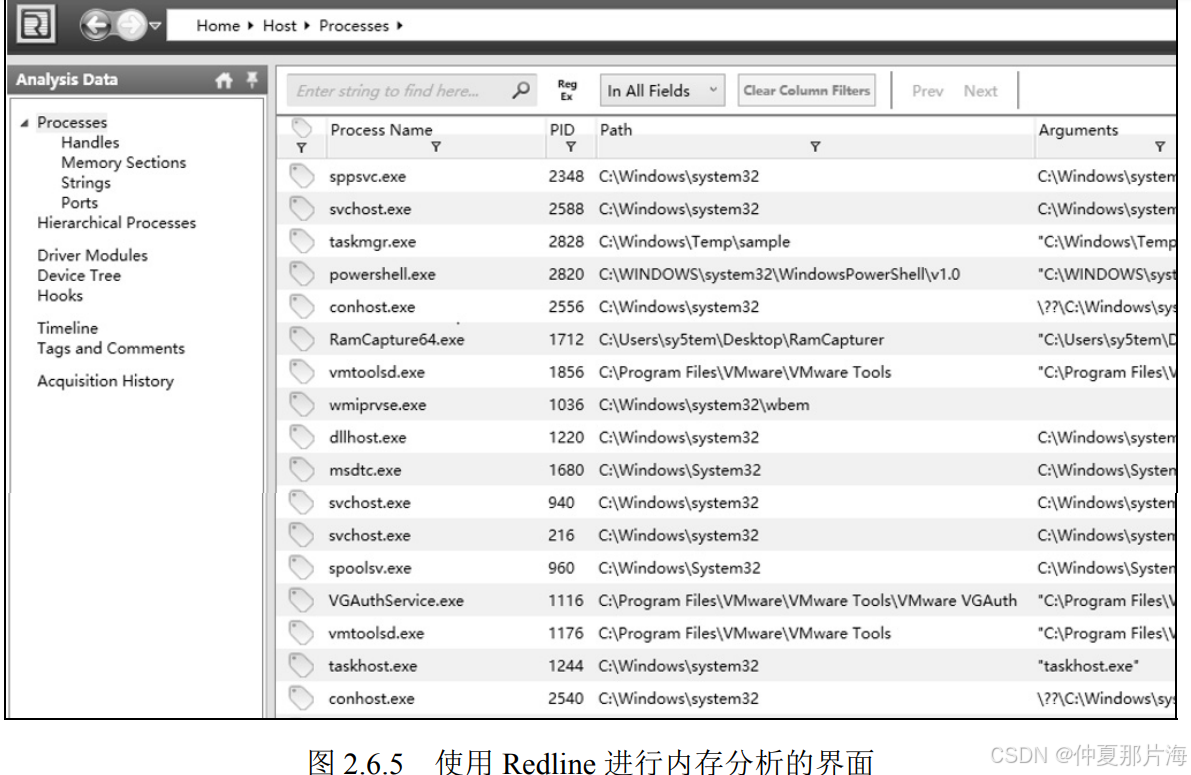Toggle the Reg Ex search option
This screenshot has width=1191, height=775.
[x=567, y=90]
